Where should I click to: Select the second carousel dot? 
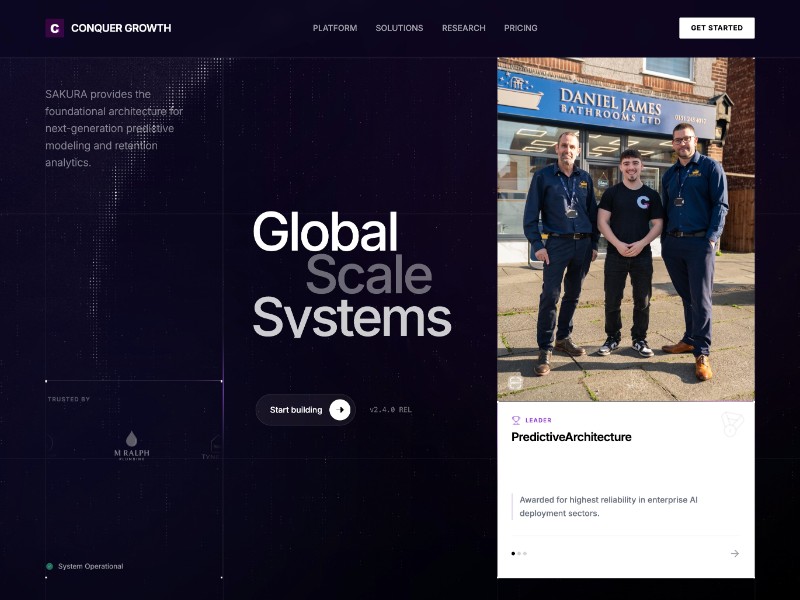[519, 553]
